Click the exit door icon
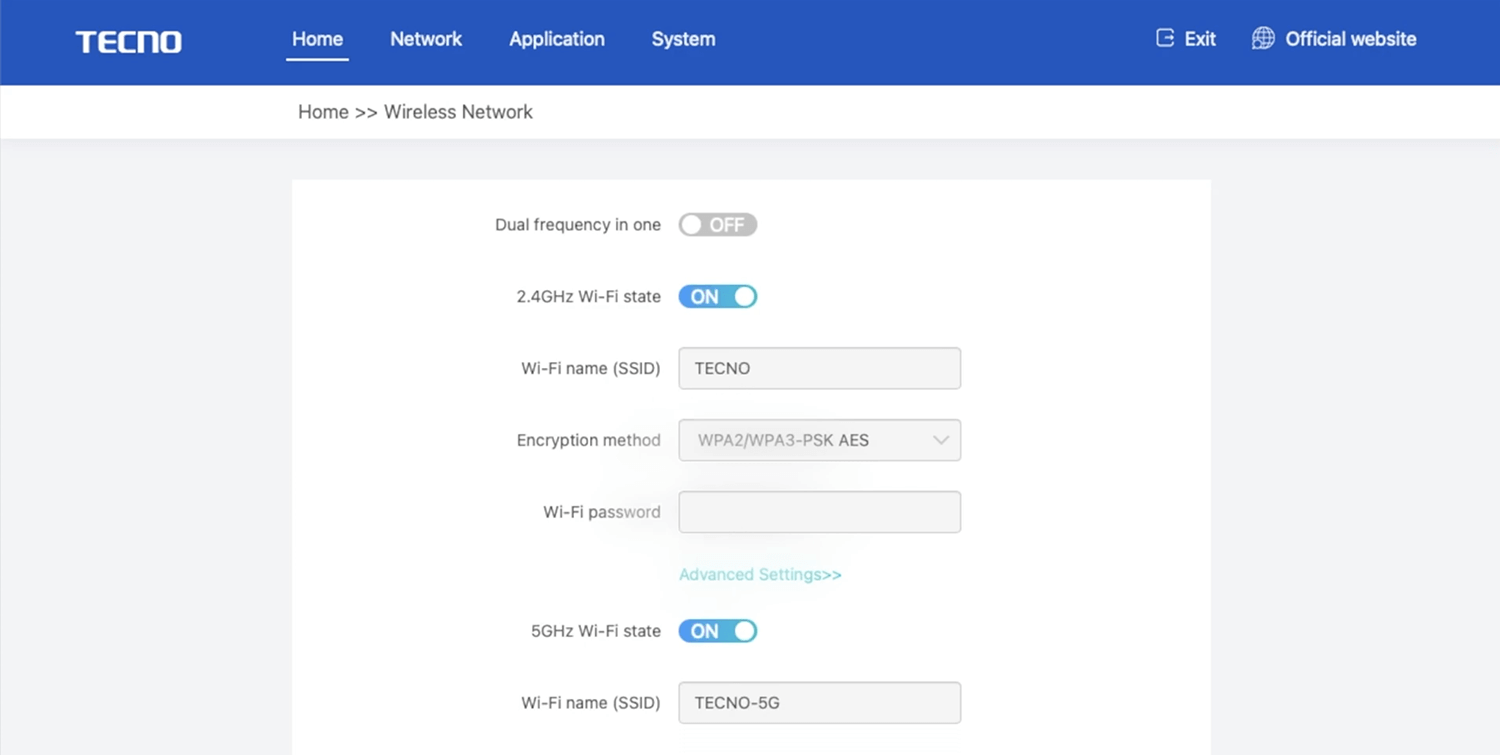This screenshot has height=755, width=1500. (1164, 38)
